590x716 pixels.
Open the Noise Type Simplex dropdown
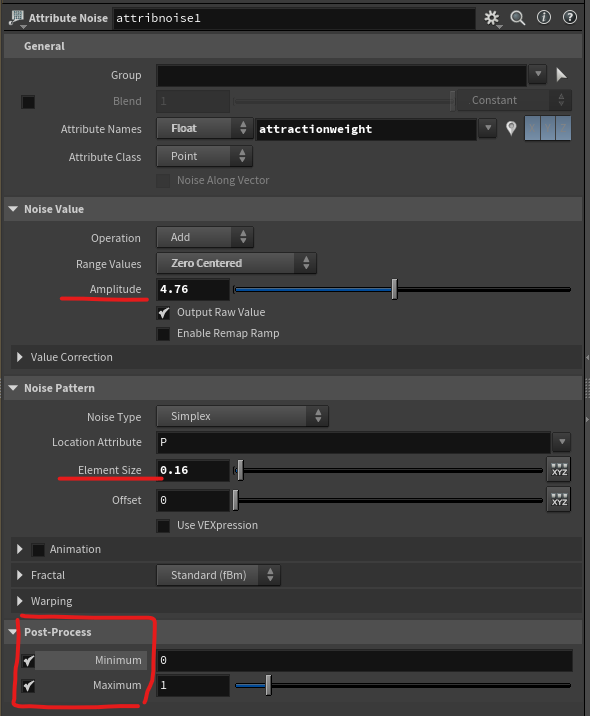click(242, 416)
